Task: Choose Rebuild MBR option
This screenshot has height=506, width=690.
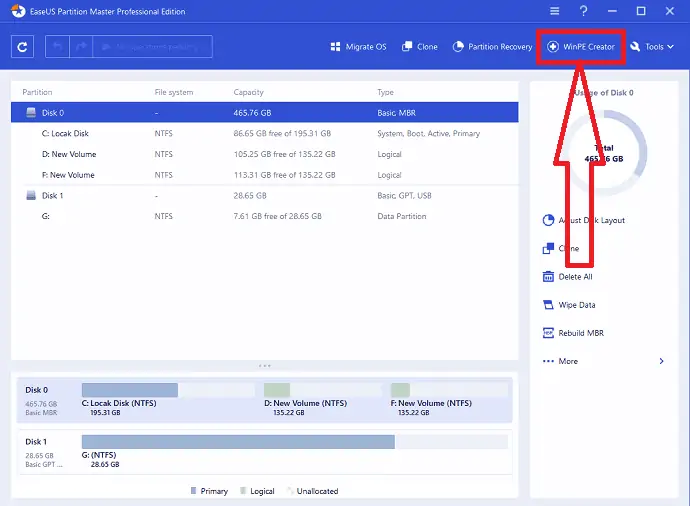Action: click(x=573, y=333)
